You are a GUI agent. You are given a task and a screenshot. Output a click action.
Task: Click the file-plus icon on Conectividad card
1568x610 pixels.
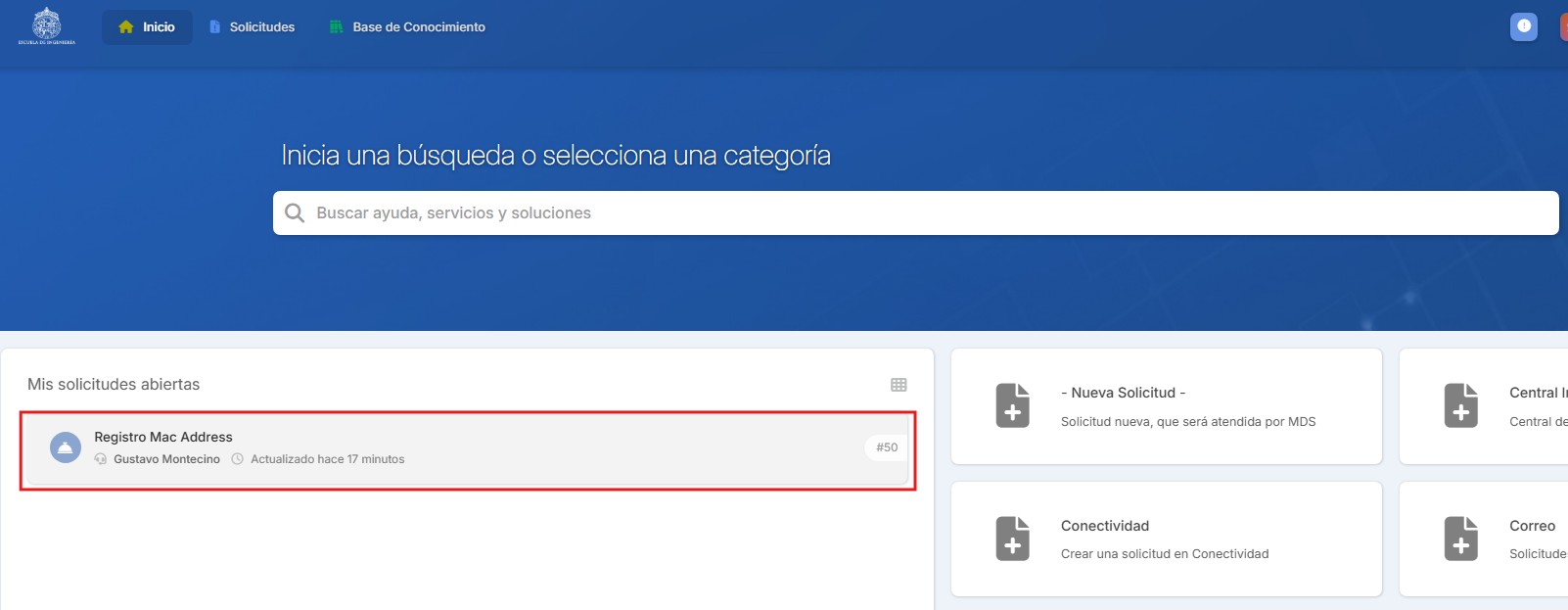1012,539
